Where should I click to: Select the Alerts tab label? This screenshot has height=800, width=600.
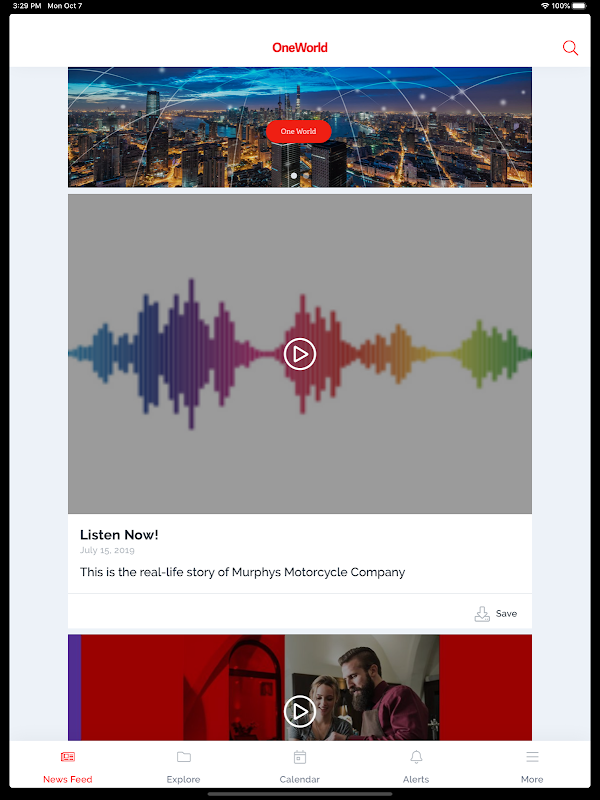[416, 779]
